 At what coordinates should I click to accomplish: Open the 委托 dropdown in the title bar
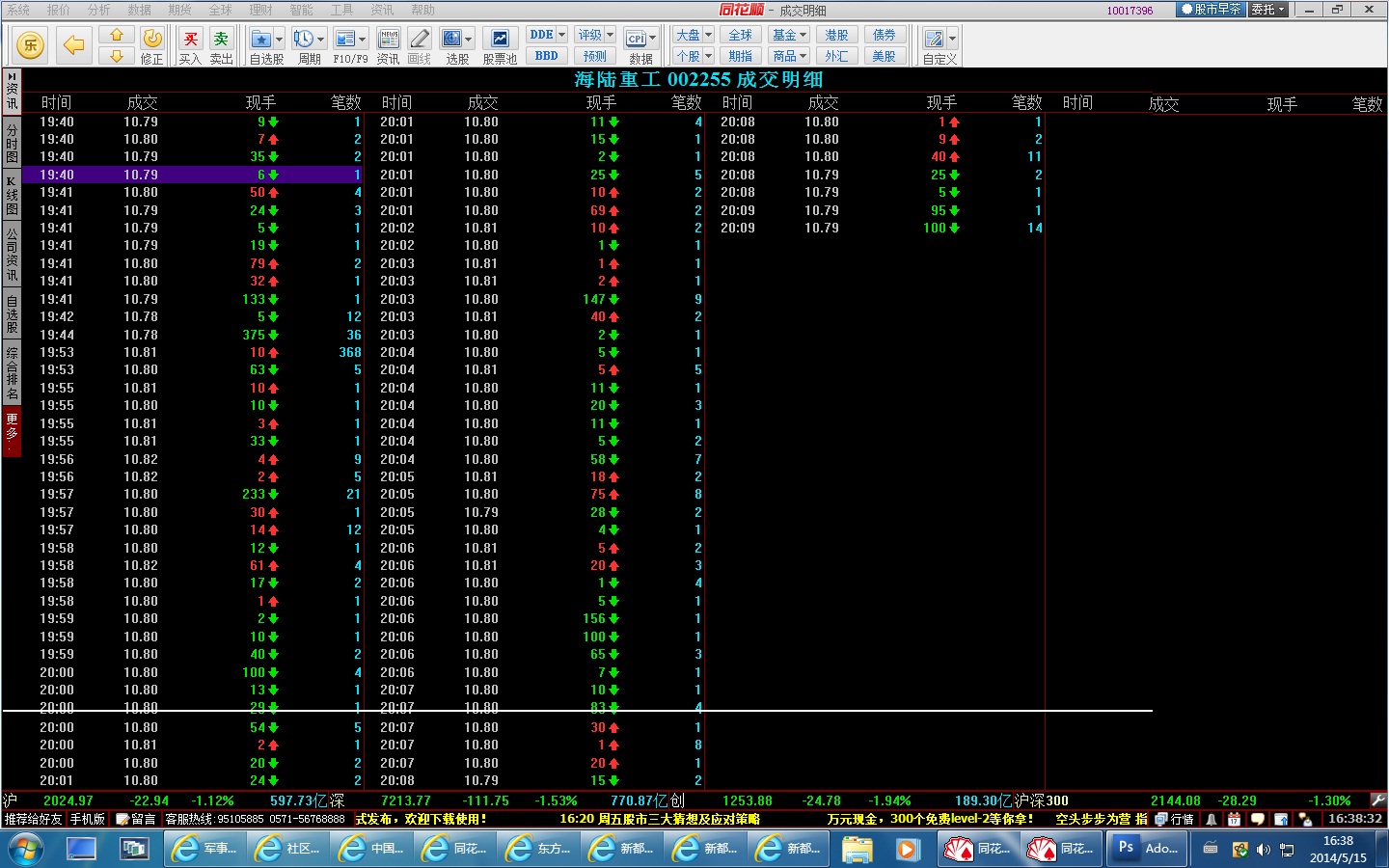point(1268,10)
